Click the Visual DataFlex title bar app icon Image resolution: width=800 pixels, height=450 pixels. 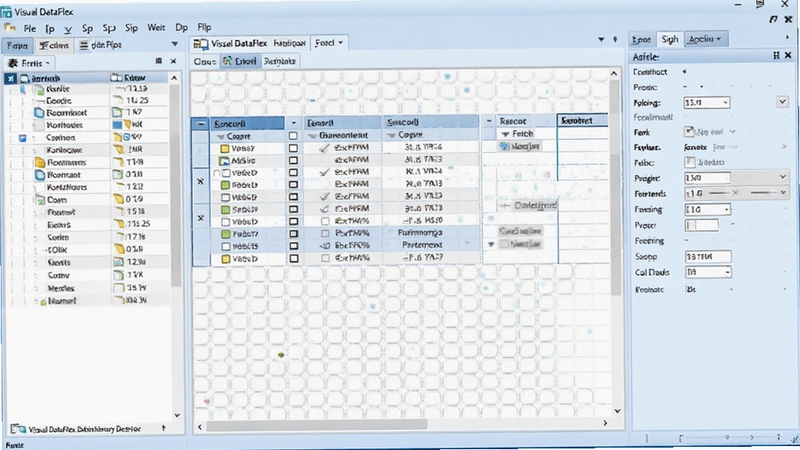(x=6, y=11)
